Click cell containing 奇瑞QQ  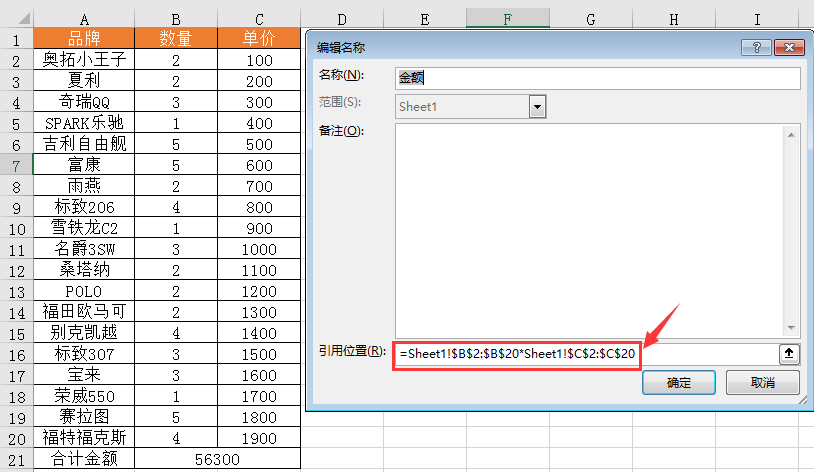coord(84,102)
